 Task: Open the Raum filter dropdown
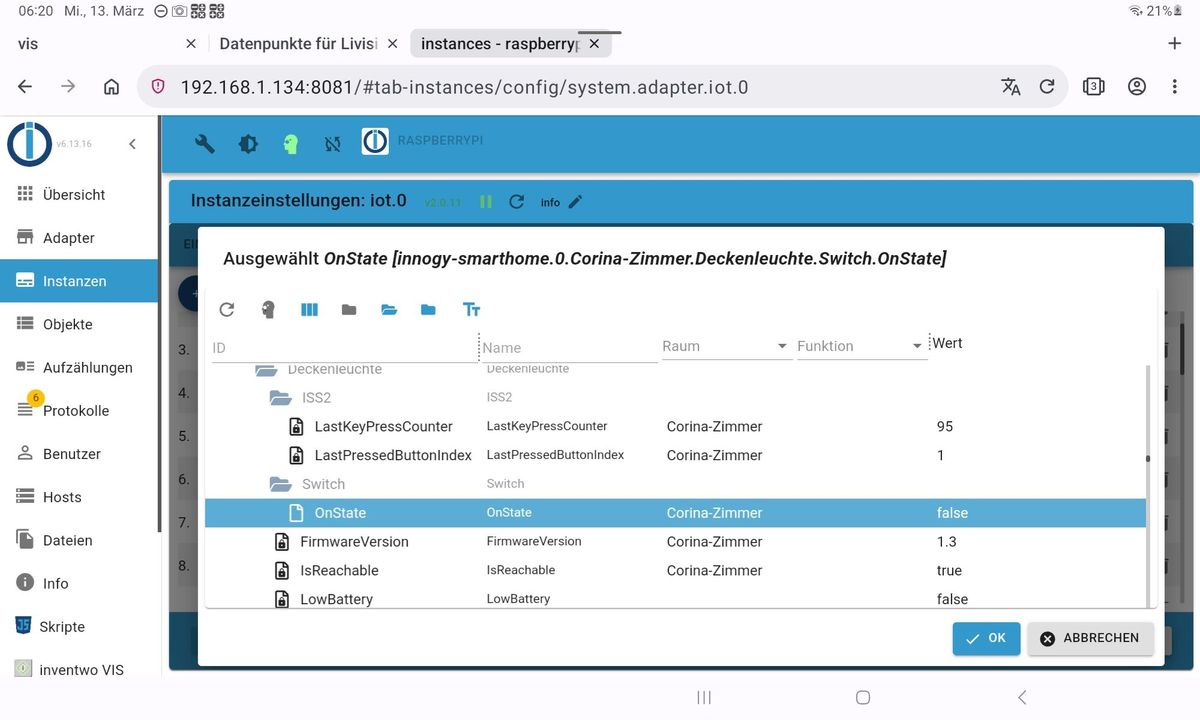[726, 346]
